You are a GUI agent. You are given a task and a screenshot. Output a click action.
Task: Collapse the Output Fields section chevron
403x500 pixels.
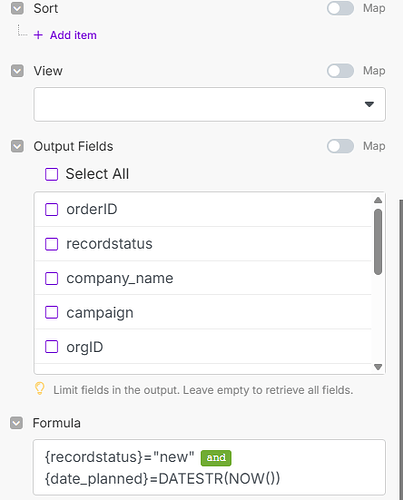point(17,146)
